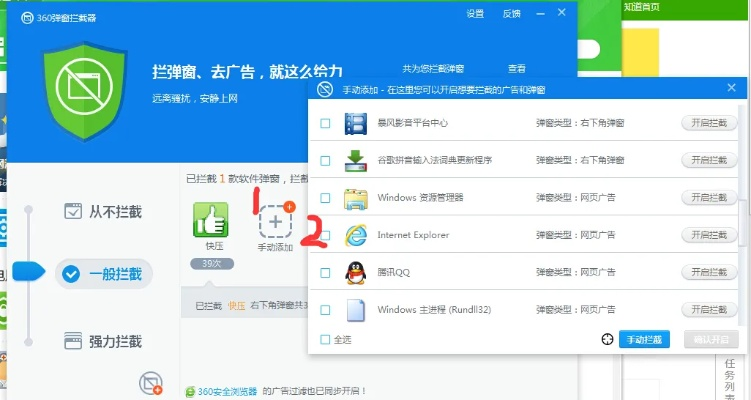Click the 暴风影音平台中心 film icon
751x400 pixels.
(x=356, y=123)
